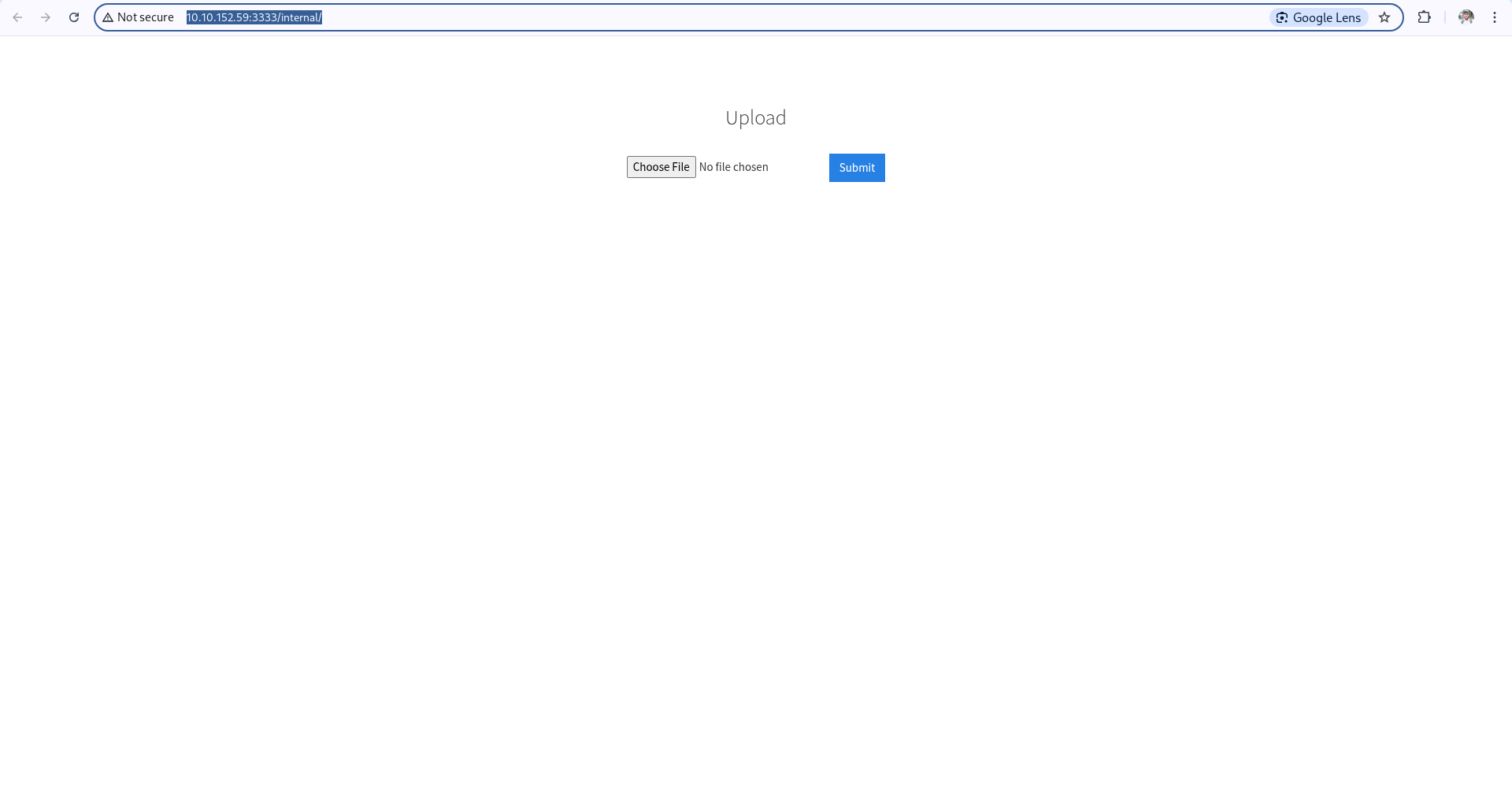This screenshot has height=791, width=1512.
Task: Open the browser profile avatar
Action: pos(1466,17)
